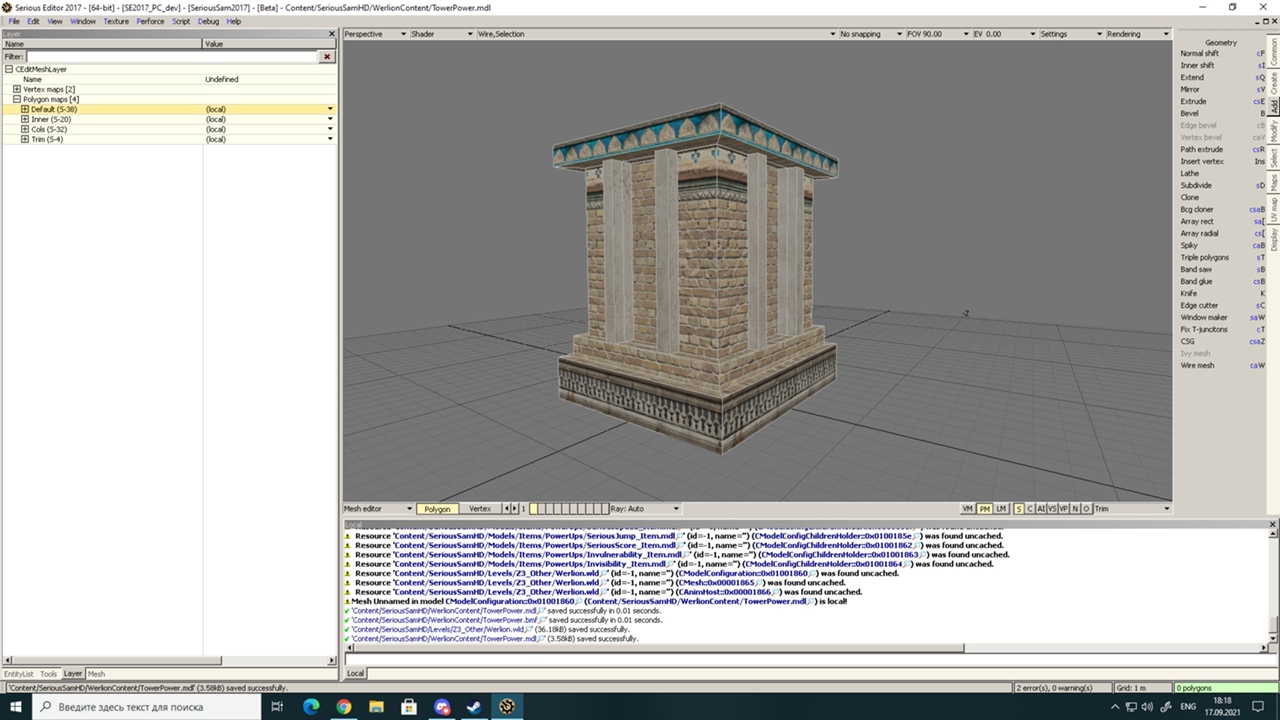This screenshot has width=1280, height=720.
Task: Click the Subdivide geometry tool
Action: click(1195, 185)
